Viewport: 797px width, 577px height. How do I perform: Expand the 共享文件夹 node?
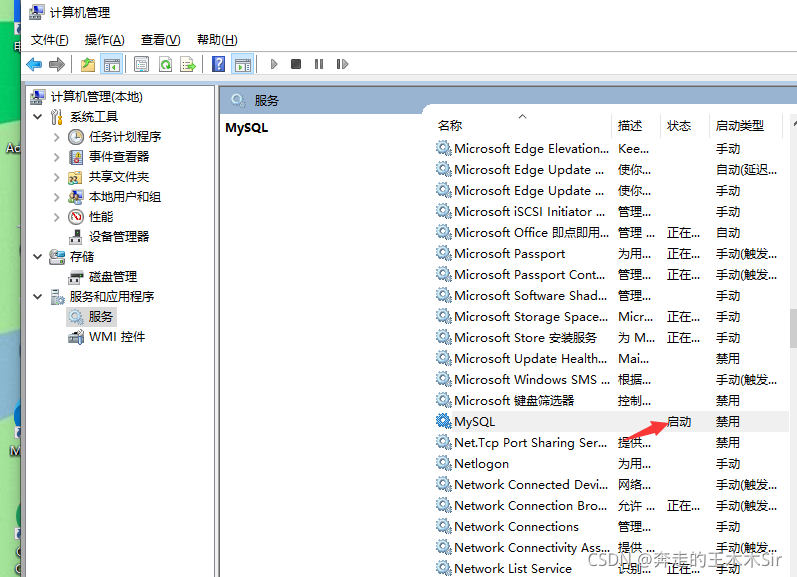[56, 177]
